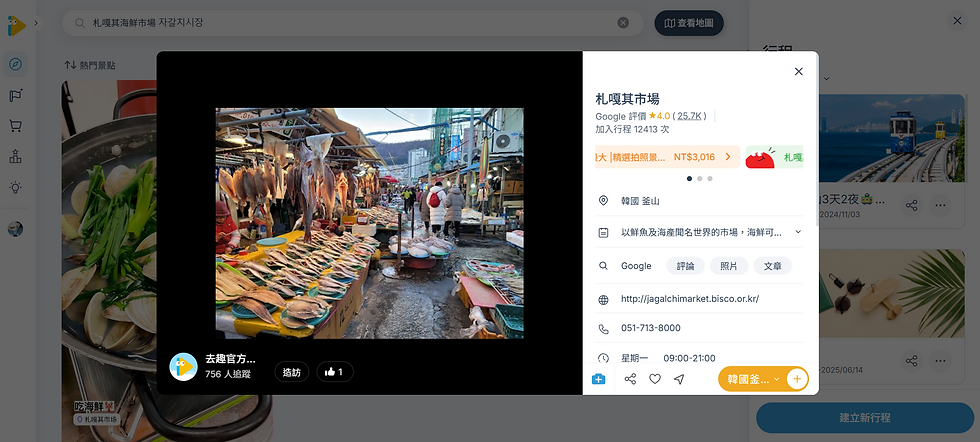Viewport: 980px width, 442px height.
Task: Open the 熱門景點 sort dropdown
Action: tap(90, 65)
